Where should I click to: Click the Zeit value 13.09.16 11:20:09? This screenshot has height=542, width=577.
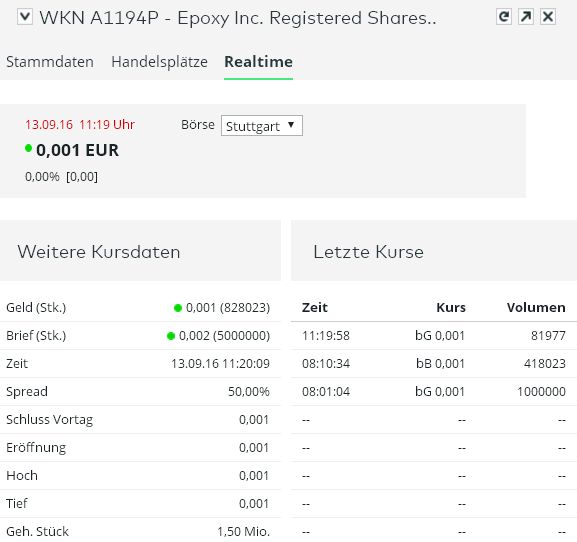pyautogui.click(x=220, y=364)
